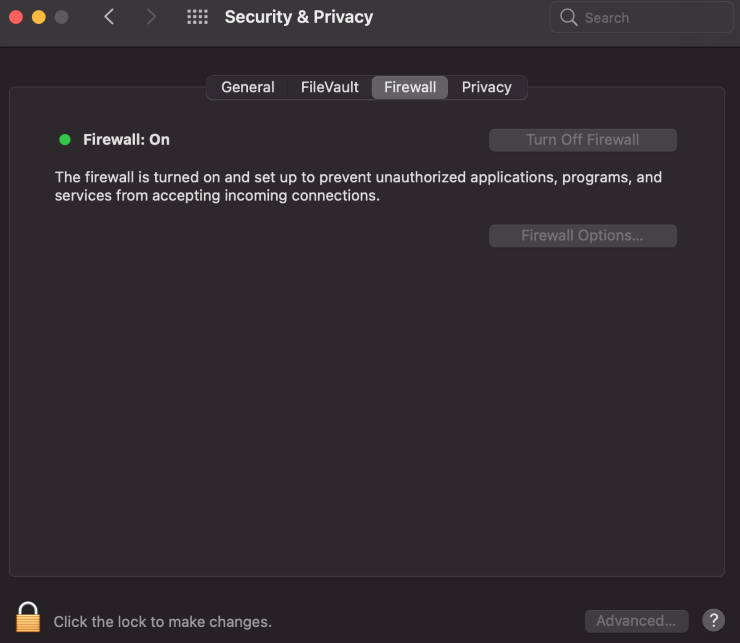
Task: Close the Security & Privacy window
Action: point(16,17)
